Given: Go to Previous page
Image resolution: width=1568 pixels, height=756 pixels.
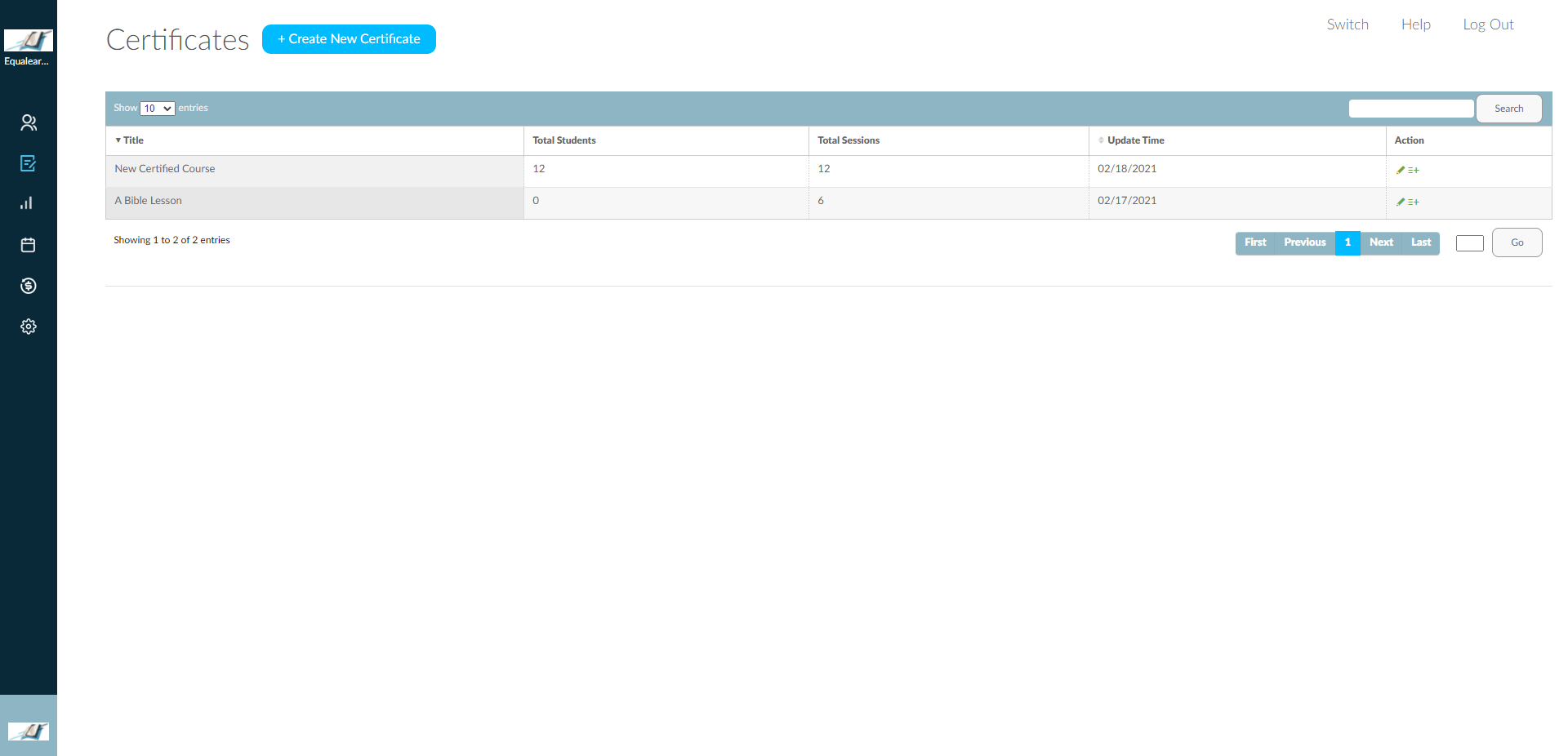Looking at the screenshot, I should click(x=1305, y=242).
